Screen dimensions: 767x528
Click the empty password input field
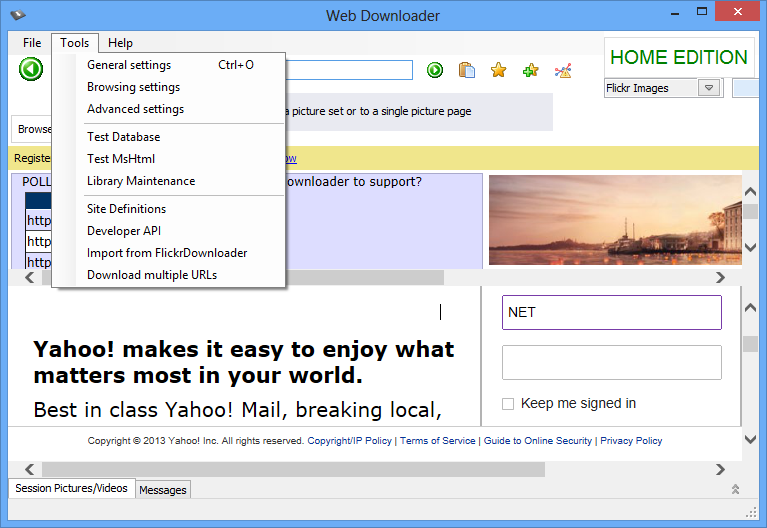[611, 363]
